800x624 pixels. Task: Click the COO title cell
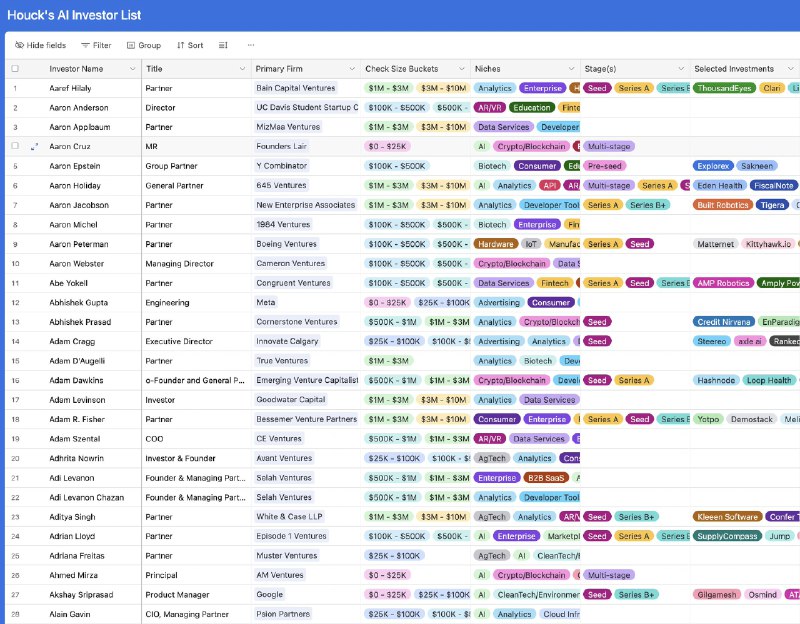154,439
